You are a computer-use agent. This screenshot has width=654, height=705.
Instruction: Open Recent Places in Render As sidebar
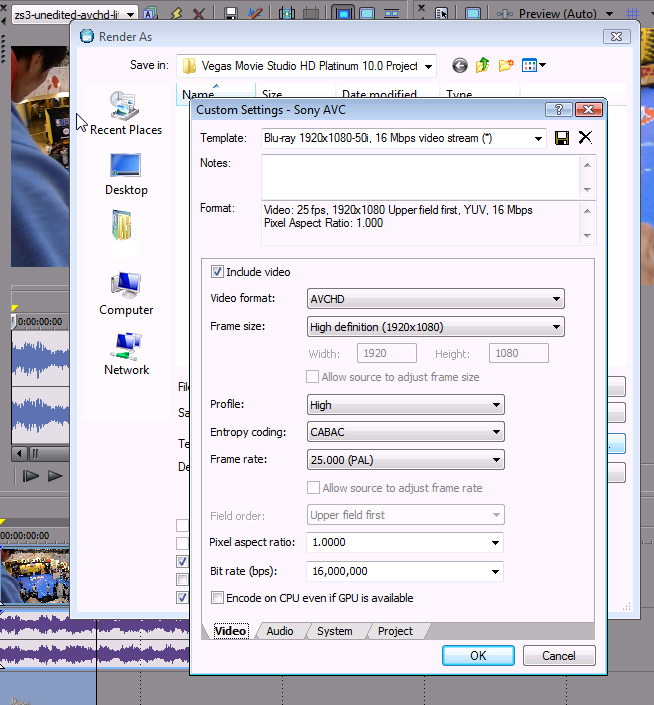pyautogui.click(x=125, y=113)
